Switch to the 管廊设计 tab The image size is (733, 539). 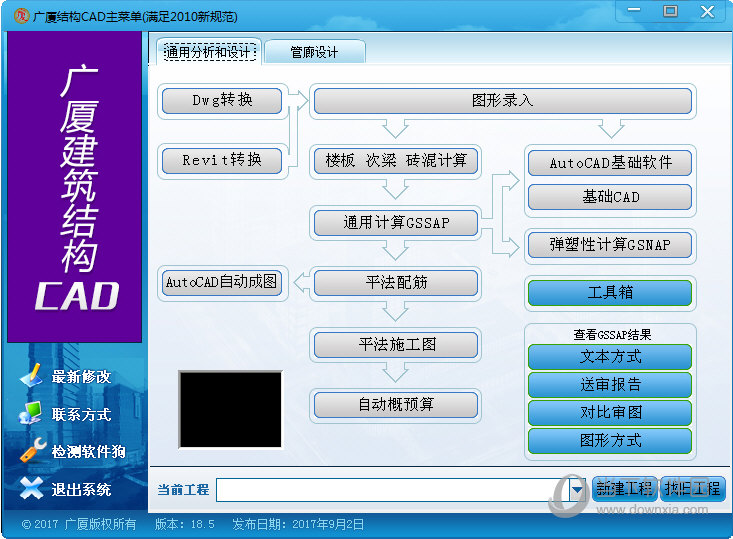pos(314,52)
